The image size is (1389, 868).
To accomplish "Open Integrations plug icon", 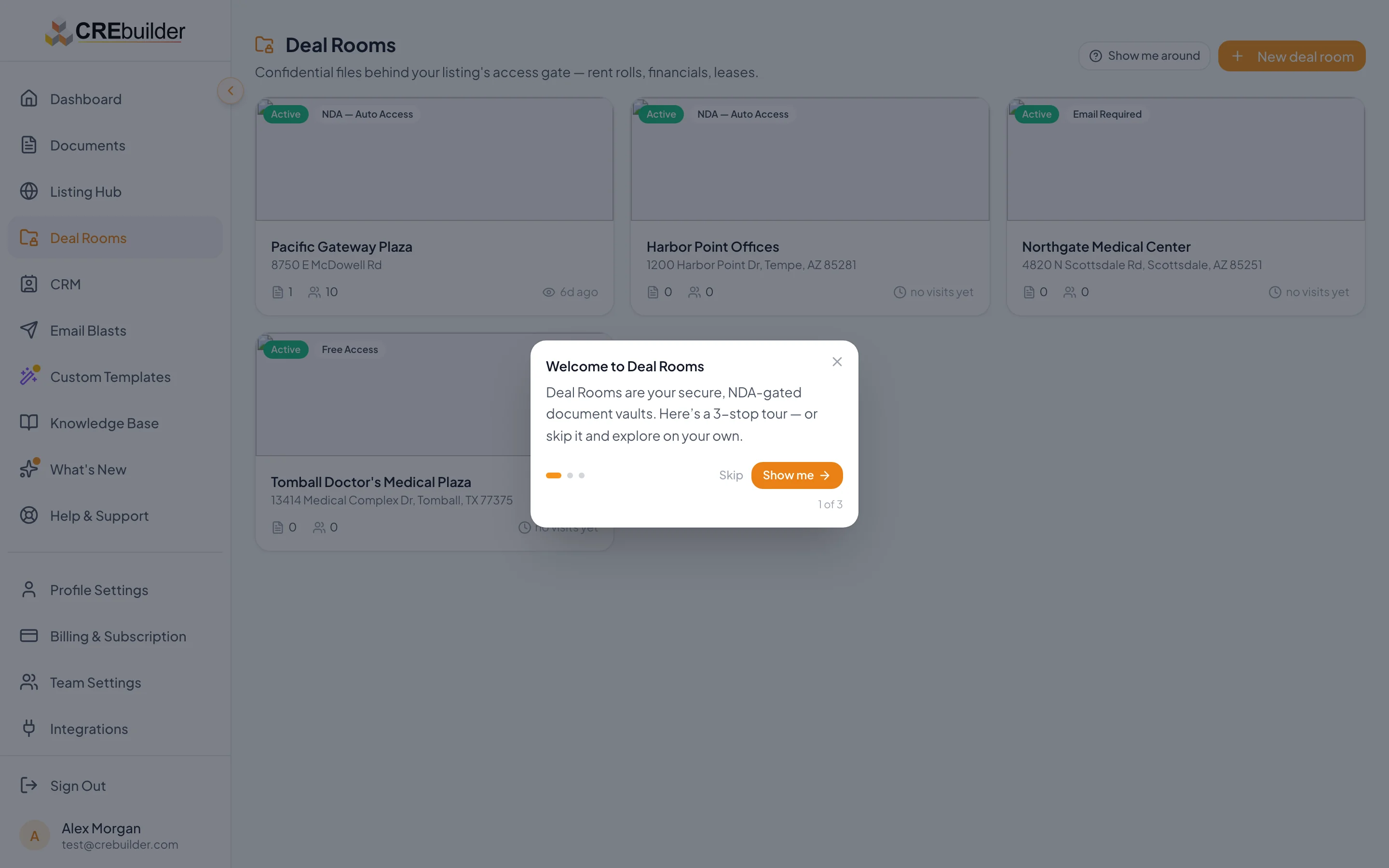I will [29, 728].
